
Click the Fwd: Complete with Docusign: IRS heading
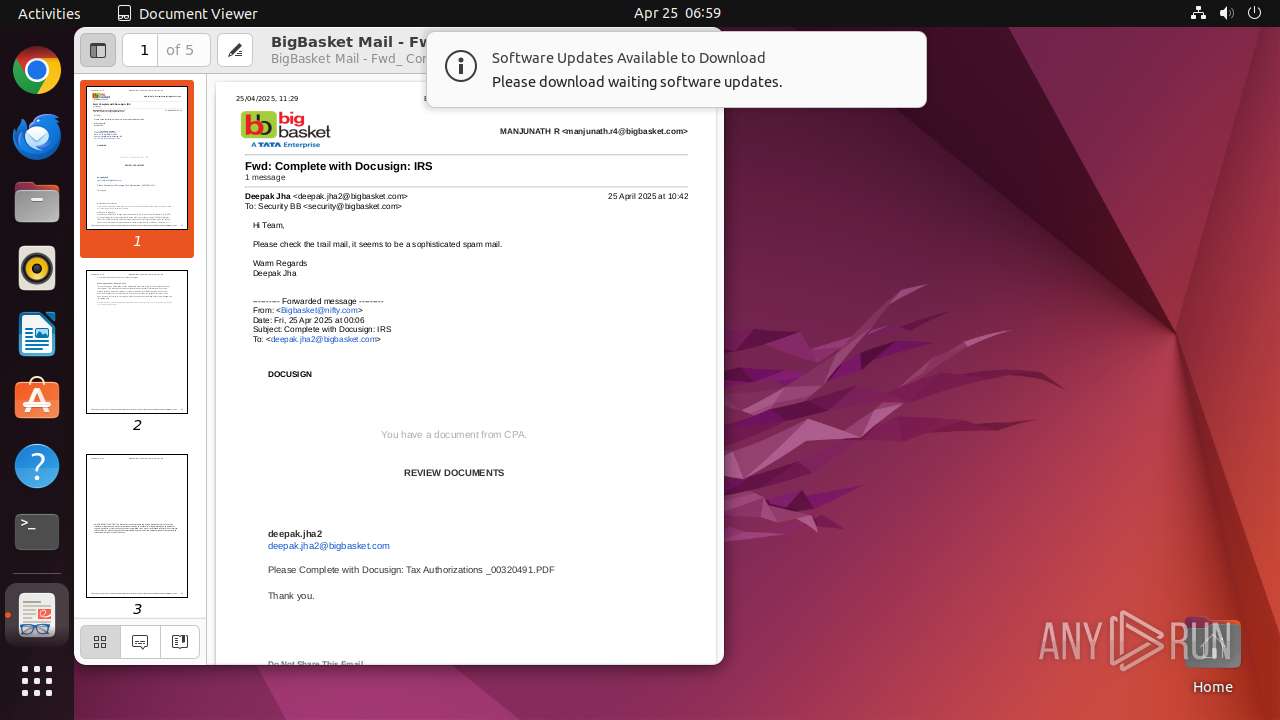point(339,166)
